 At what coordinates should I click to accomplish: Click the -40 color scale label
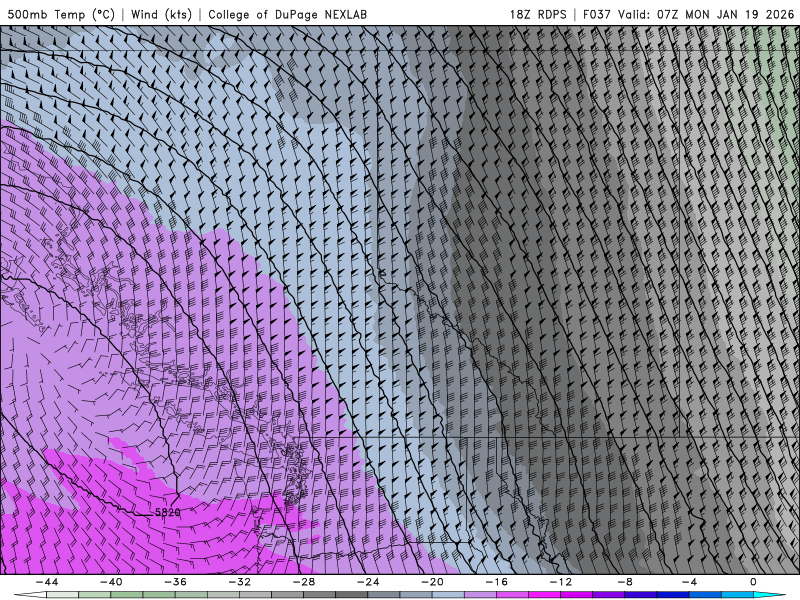(x=111, y=582)
